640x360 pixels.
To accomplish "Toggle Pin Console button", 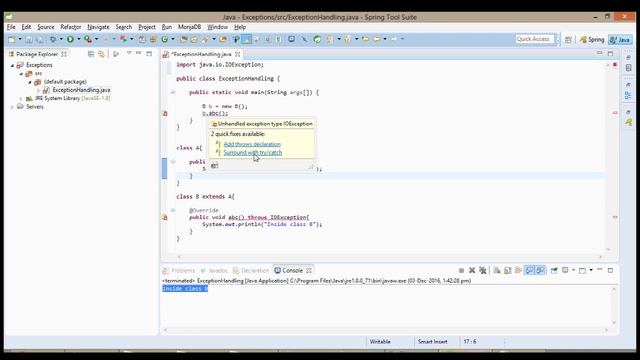I will [x=554, y=271].
